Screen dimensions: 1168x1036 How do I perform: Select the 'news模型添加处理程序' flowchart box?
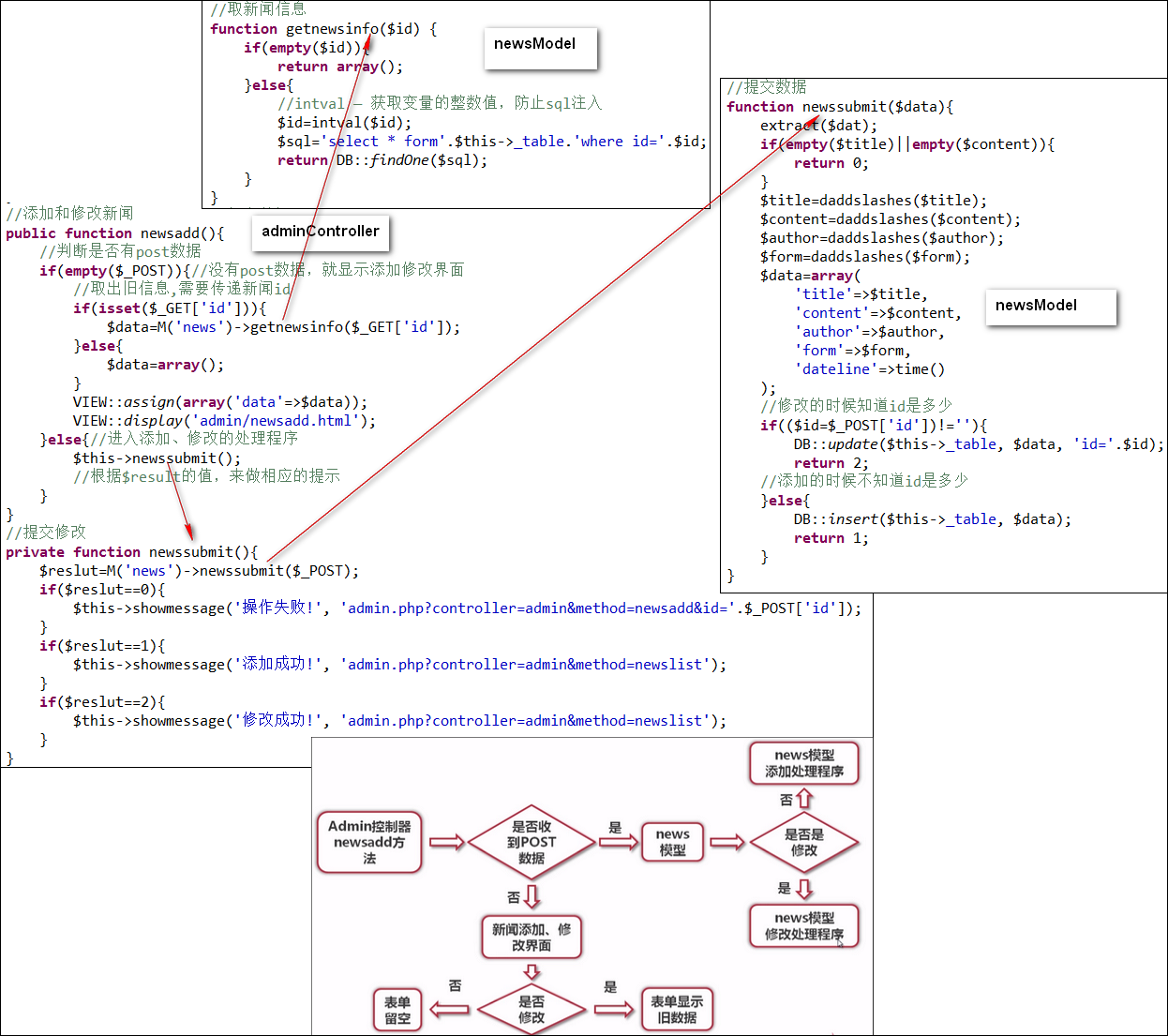point(804,763)
